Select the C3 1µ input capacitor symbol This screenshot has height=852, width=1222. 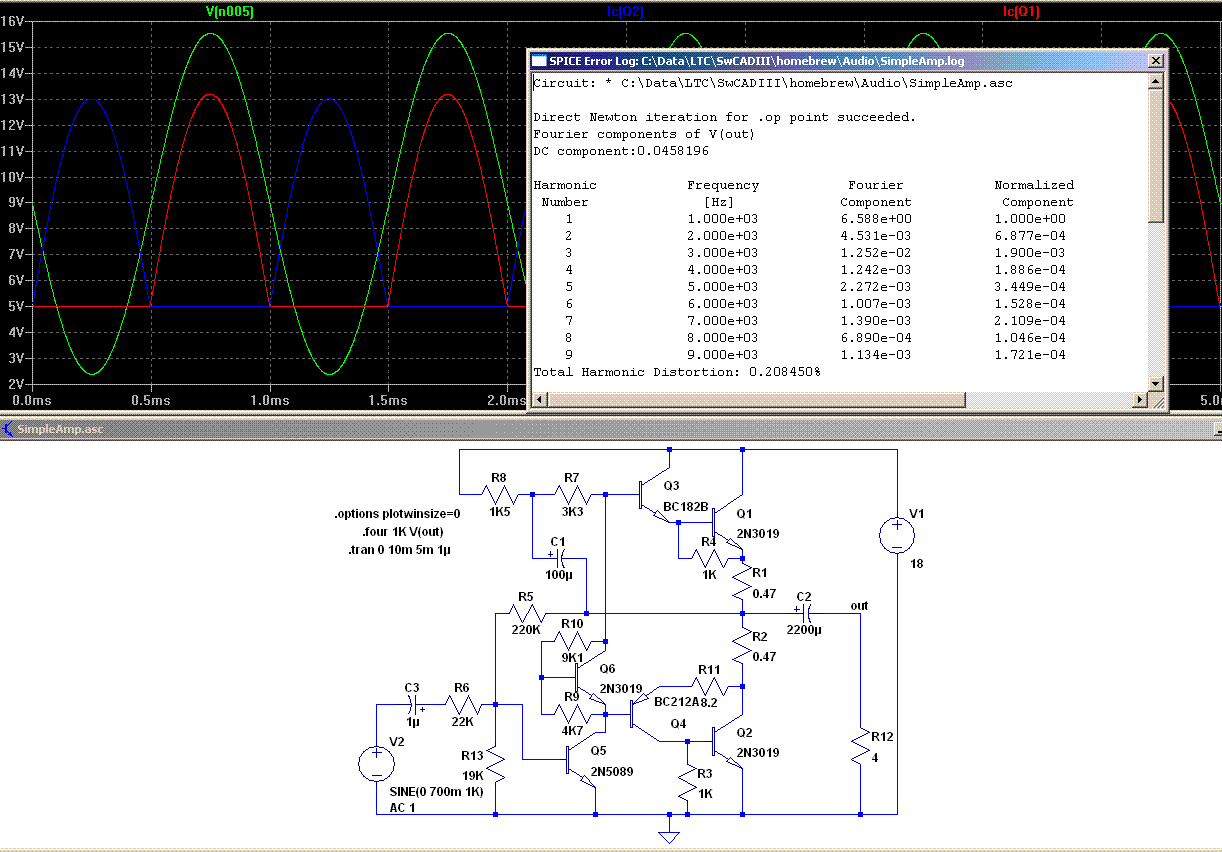pos(413,704)
